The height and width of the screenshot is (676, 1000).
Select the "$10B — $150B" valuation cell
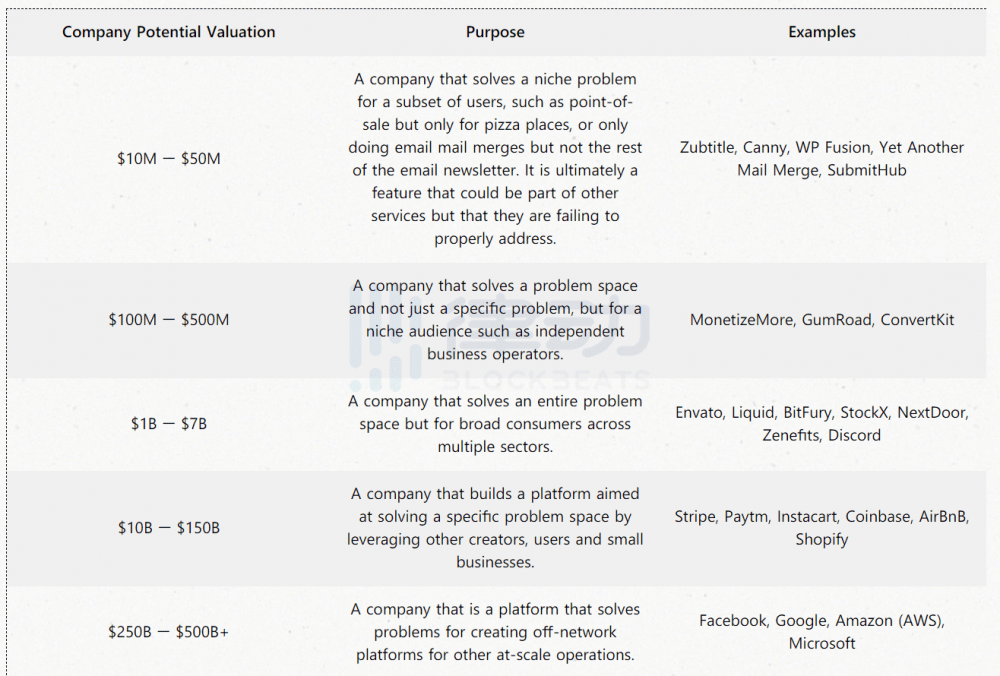pyautogui.click(x=168, y=528)
